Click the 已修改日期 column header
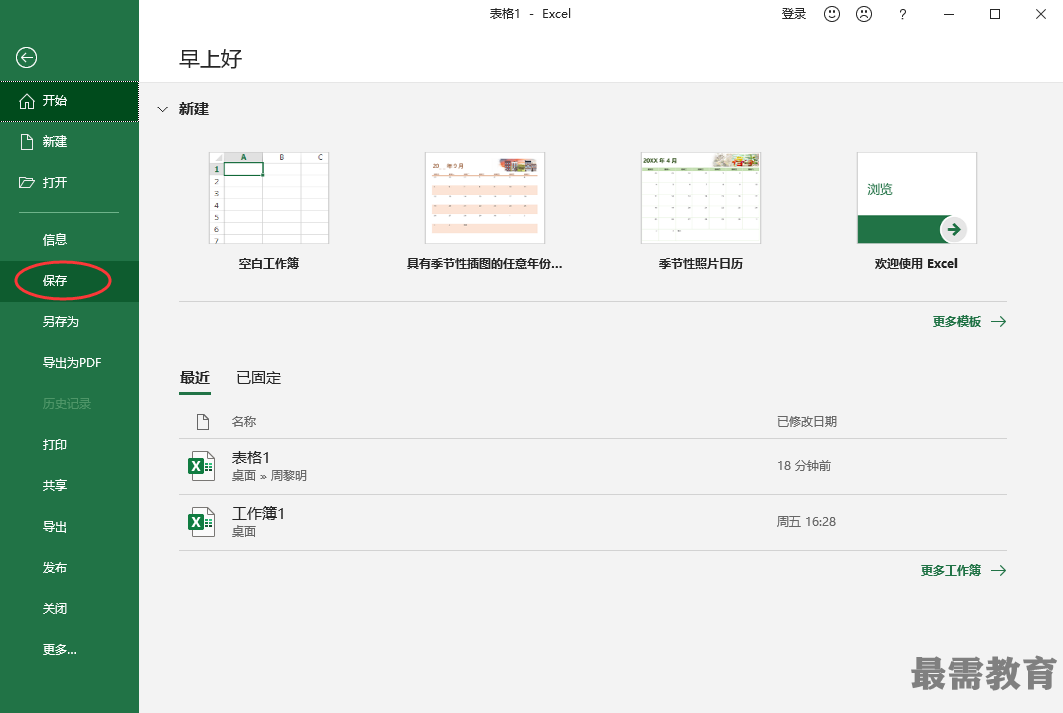 click(807, 422)
